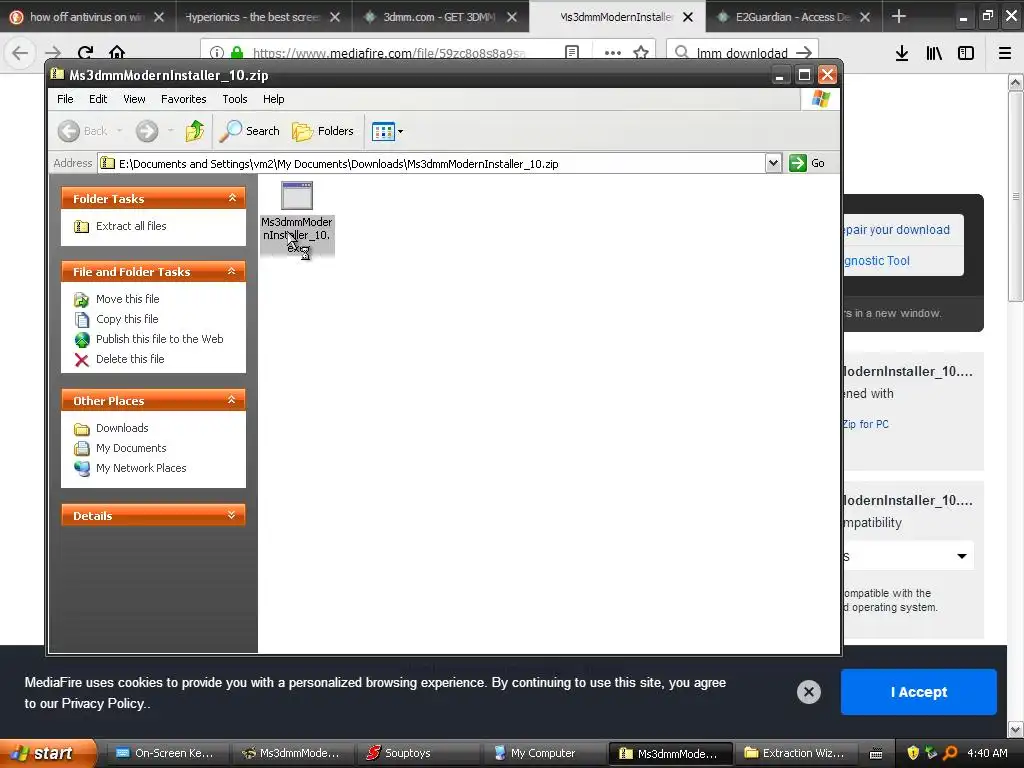Go to browser home page

[117, 52]
